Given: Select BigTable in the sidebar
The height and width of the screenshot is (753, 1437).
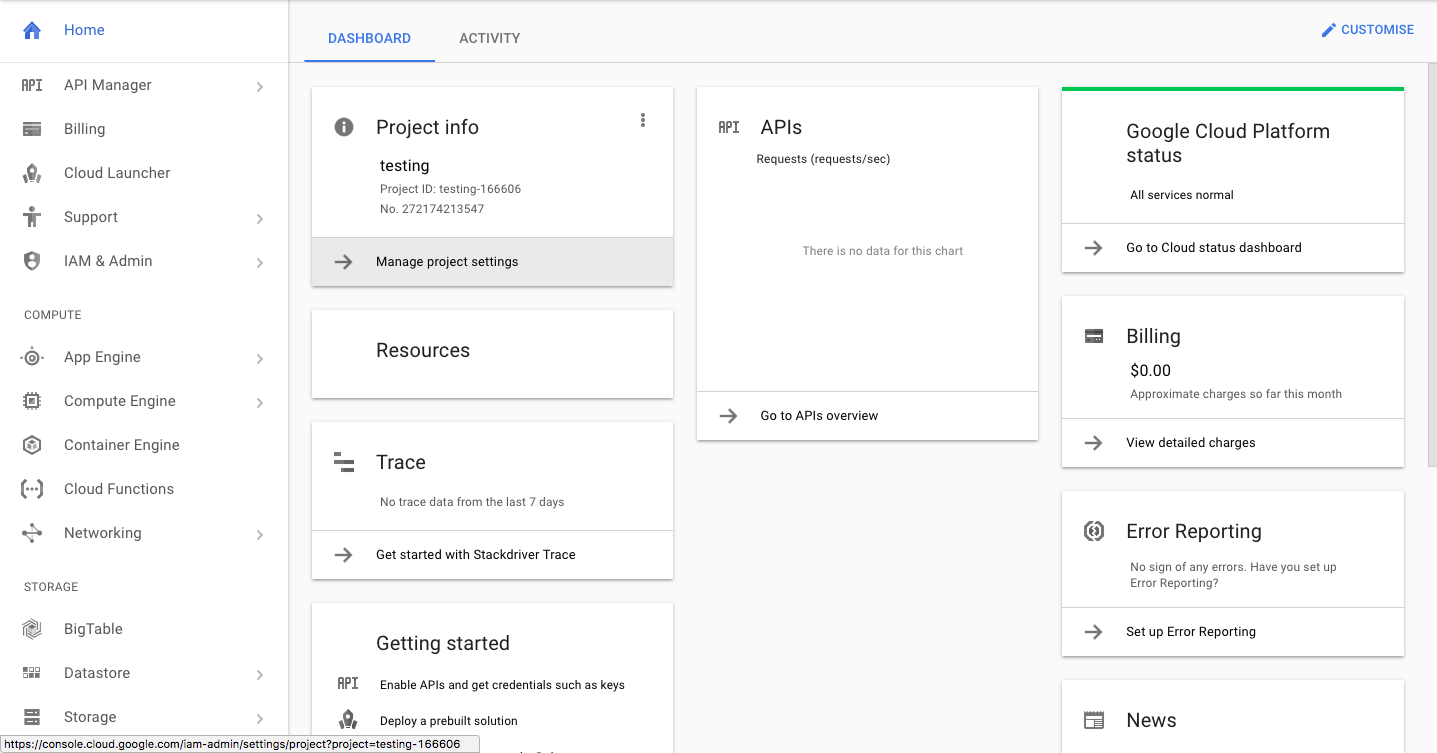Looking at the screenshot, I should (144, 629).
